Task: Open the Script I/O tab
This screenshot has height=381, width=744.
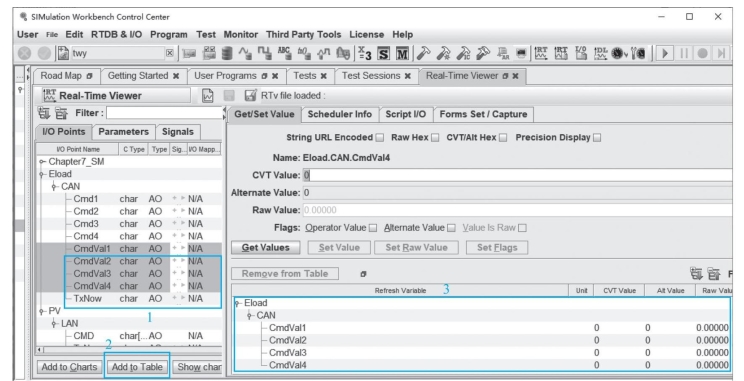Action: (x=406, y=114)
